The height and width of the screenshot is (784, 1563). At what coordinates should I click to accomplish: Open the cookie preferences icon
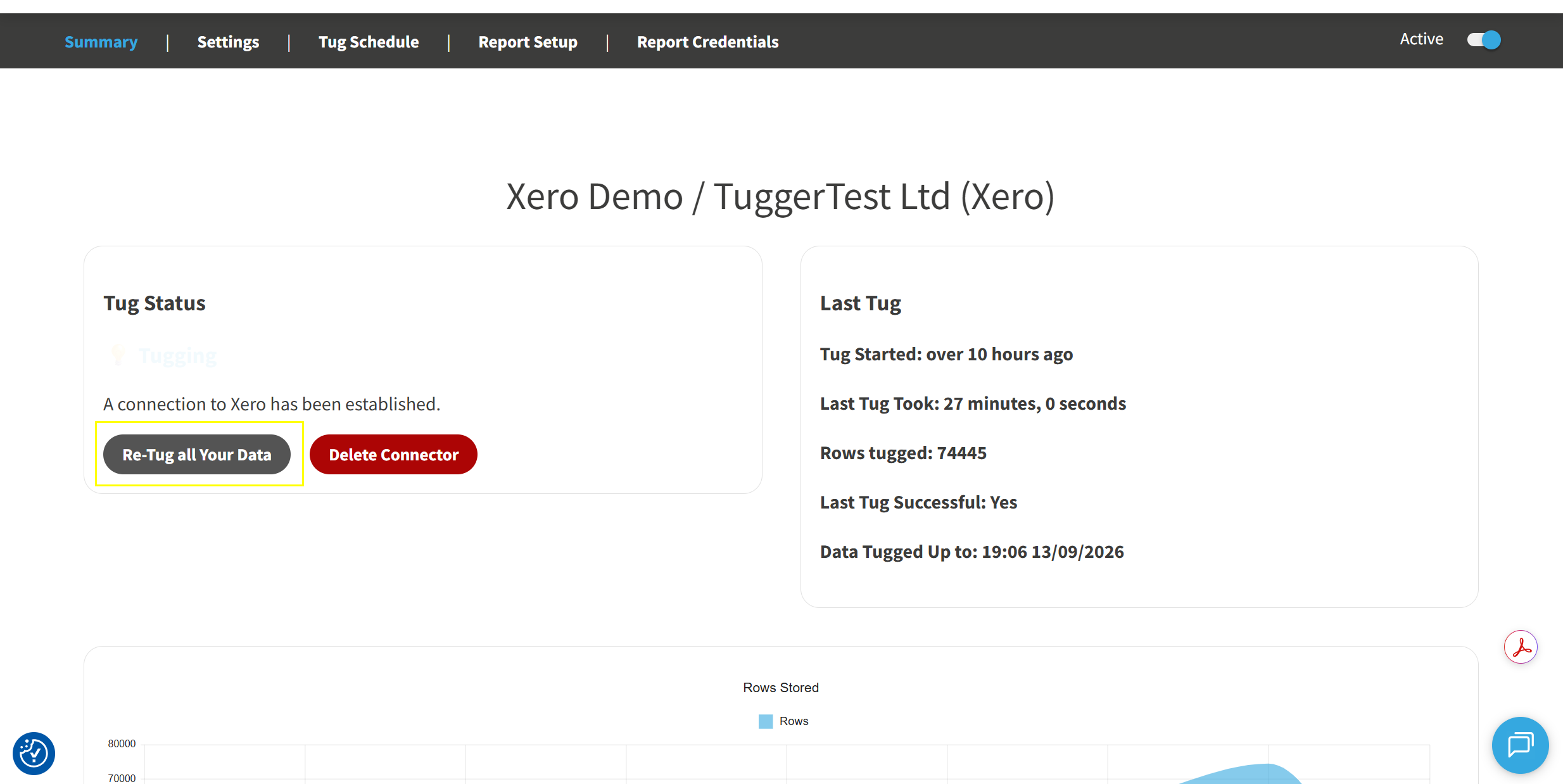click(x=34, y=754)
